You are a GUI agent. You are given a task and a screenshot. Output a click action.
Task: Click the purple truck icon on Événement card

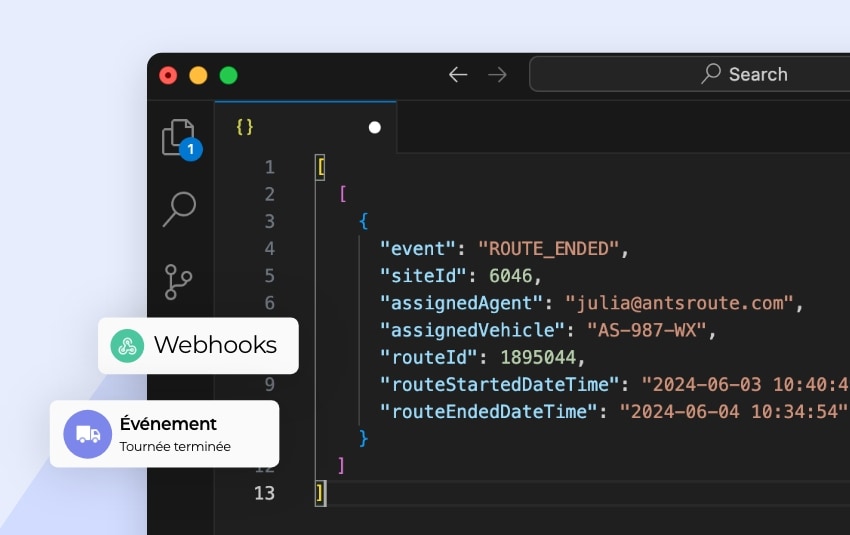pos(88,434)
